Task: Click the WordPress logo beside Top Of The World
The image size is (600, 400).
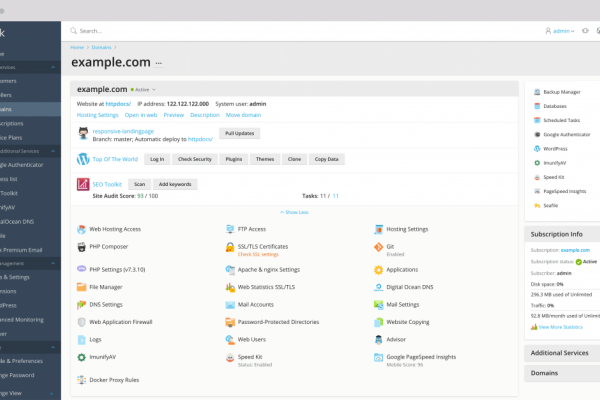Action: (x=83, y=159)
